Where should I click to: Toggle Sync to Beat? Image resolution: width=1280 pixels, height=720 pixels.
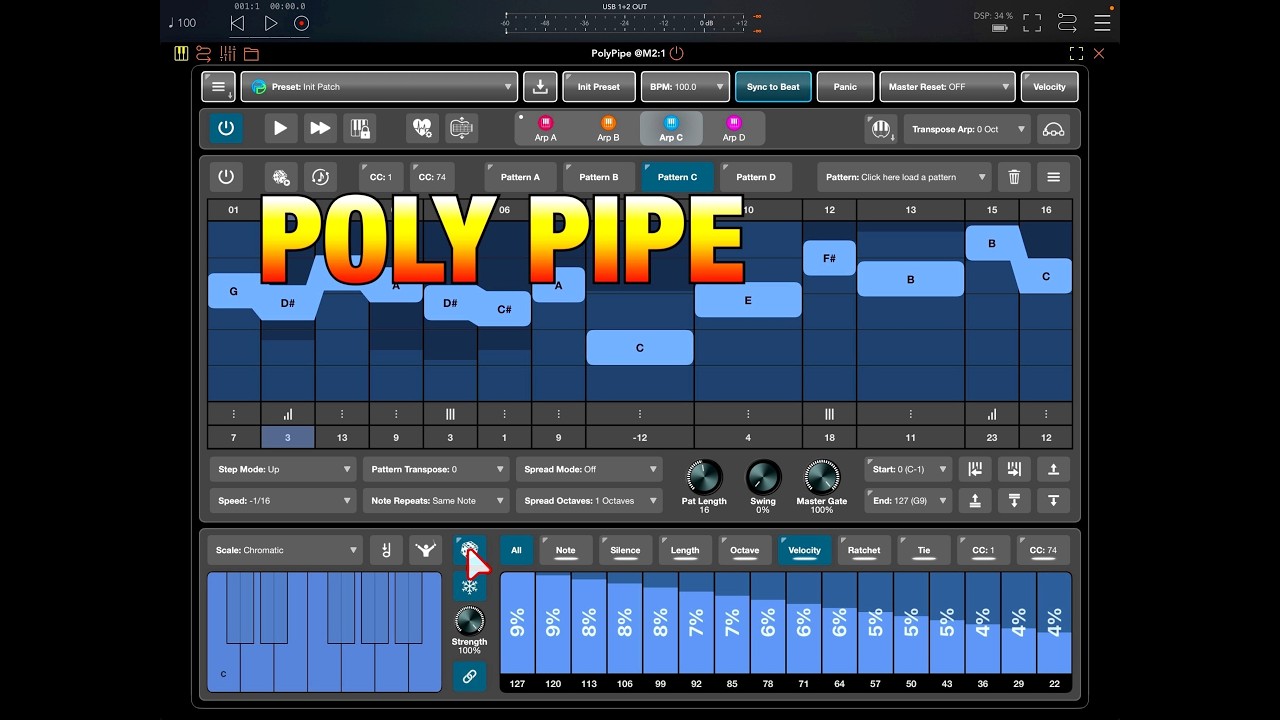click(773, 87)
